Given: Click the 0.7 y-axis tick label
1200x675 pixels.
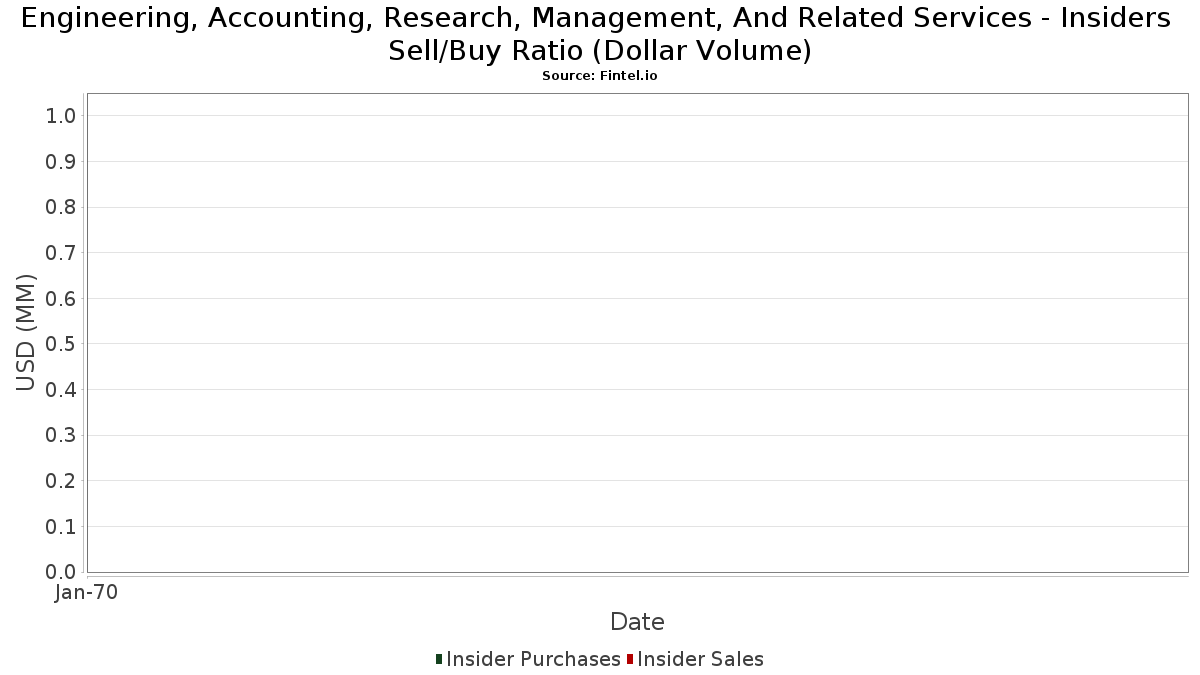Looking at the screenshot, I should [61, 253].
